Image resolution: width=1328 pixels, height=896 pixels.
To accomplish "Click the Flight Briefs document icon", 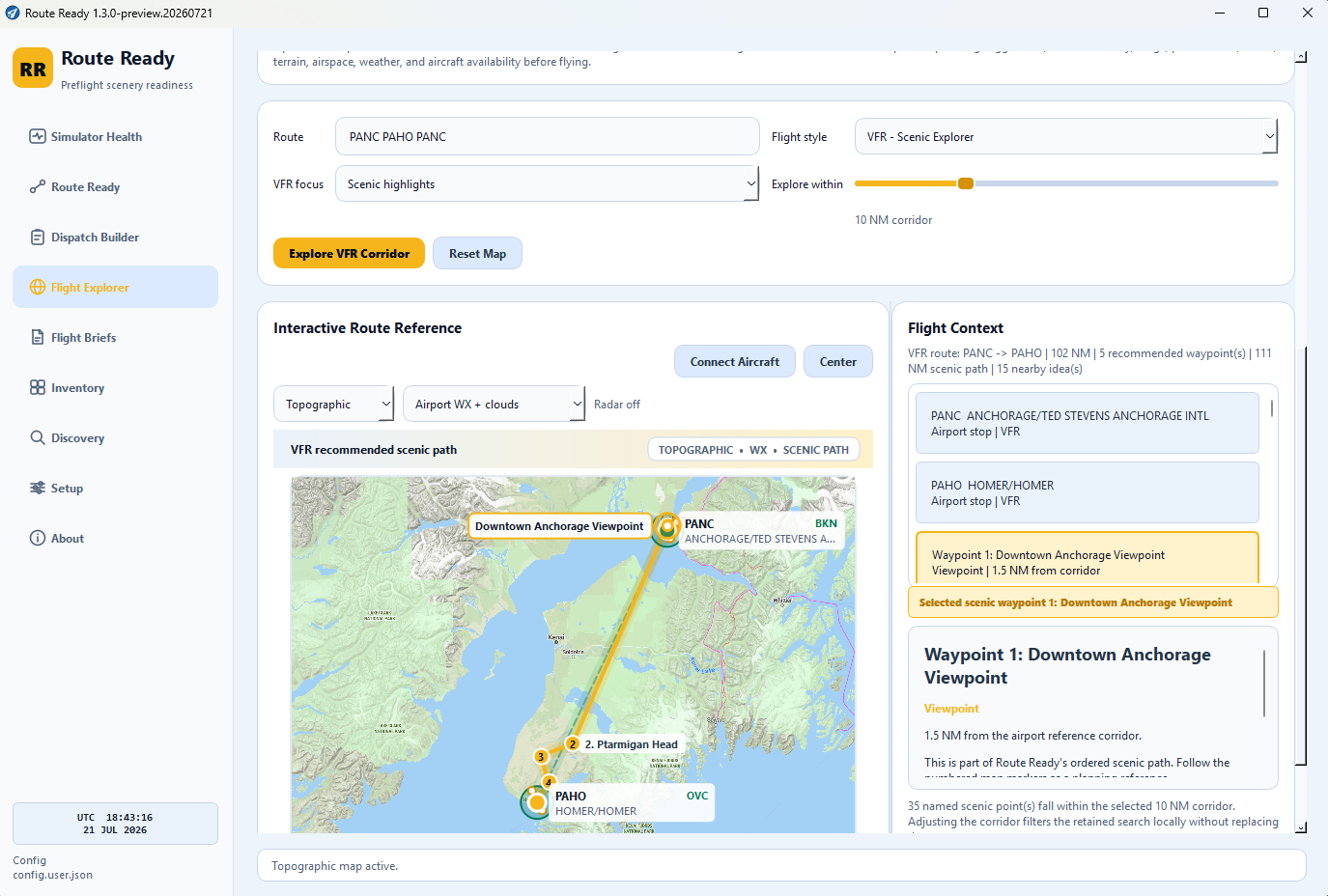I will (38, 337).
